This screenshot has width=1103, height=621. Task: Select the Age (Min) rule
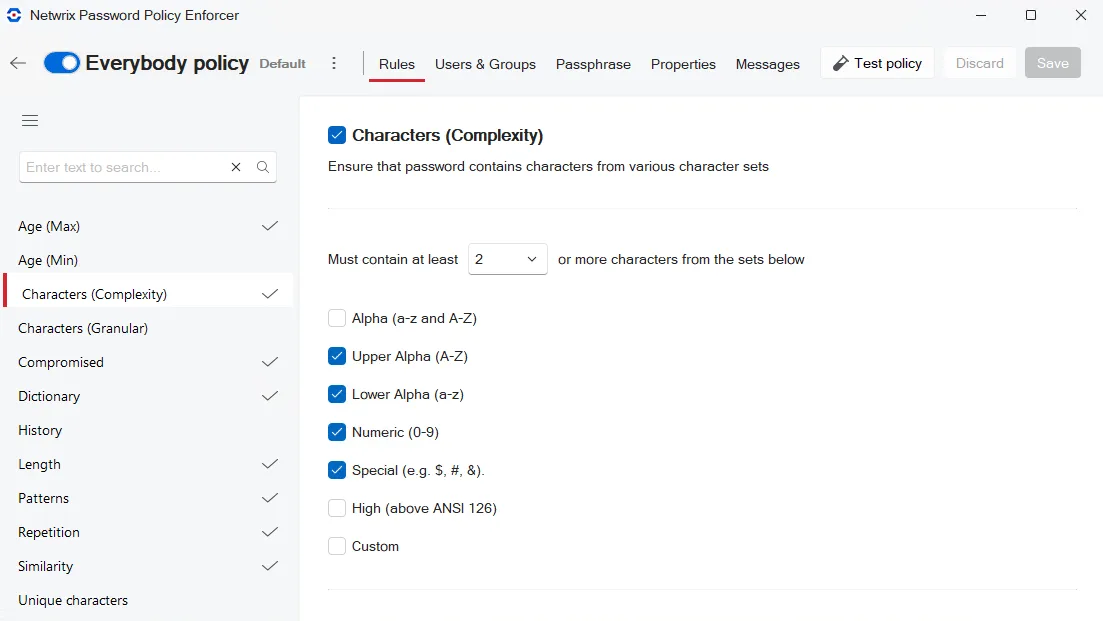pyautogui.click(x=148, y=260)
